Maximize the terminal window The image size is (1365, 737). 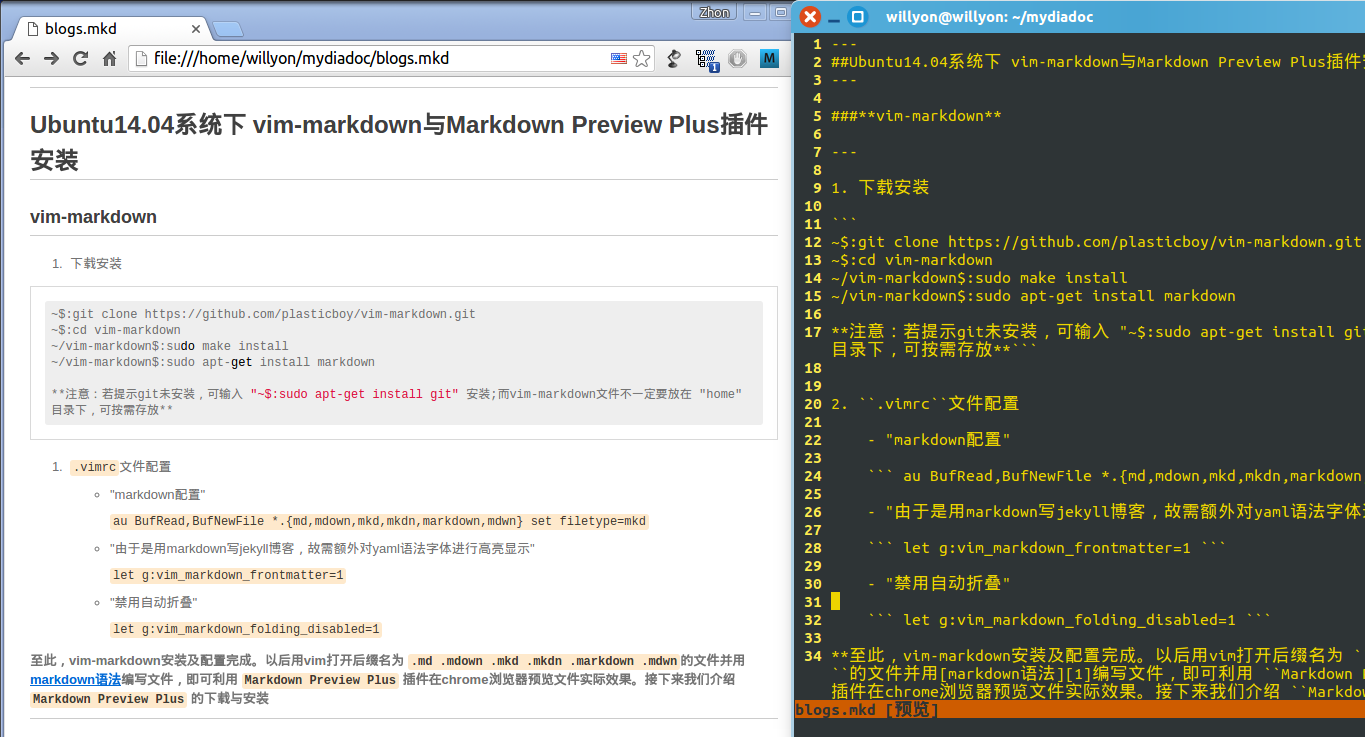(857, 17)
